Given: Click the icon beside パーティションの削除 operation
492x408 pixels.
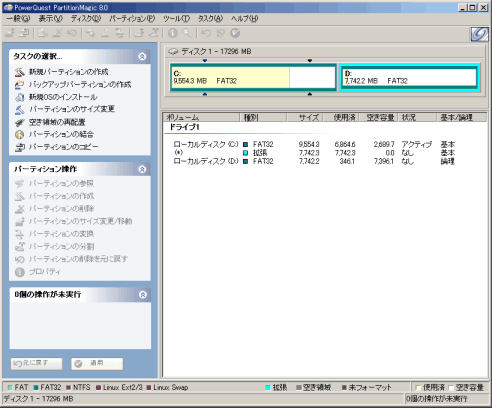Looking at the screenshot, I should pyautogui.click(x=20, y=209).
